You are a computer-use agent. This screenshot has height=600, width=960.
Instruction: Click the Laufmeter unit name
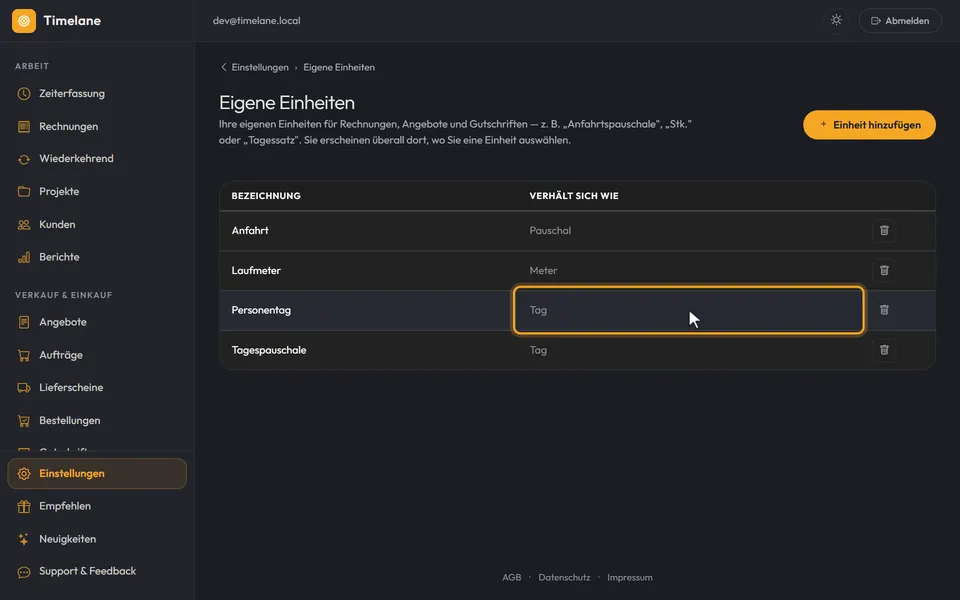[256, 271]
